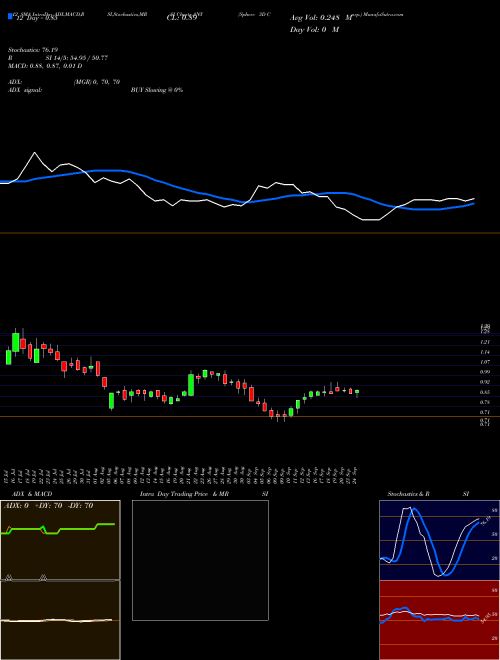Click the 1.21 price axis label
500x660 pixels.
pyautogui.click(x=485, y=342)
